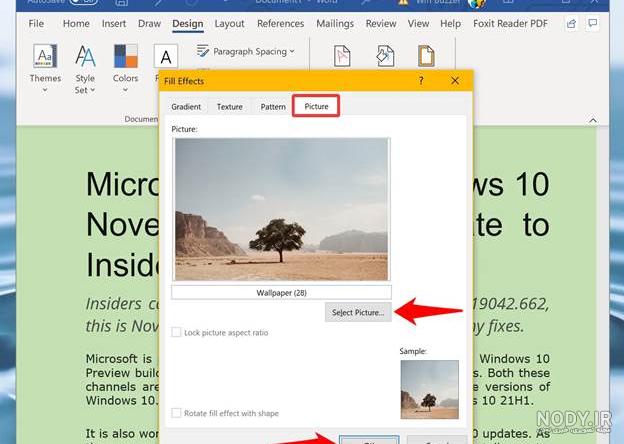Click the Watermark page icon
This screenshot has height=444, width=624.
click(342, 56)
